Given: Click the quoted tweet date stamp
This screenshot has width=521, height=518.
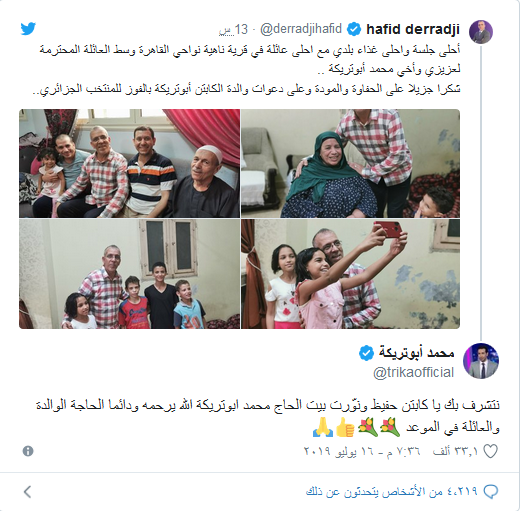Looking at the screenshot, I should [x=234, y=30].
